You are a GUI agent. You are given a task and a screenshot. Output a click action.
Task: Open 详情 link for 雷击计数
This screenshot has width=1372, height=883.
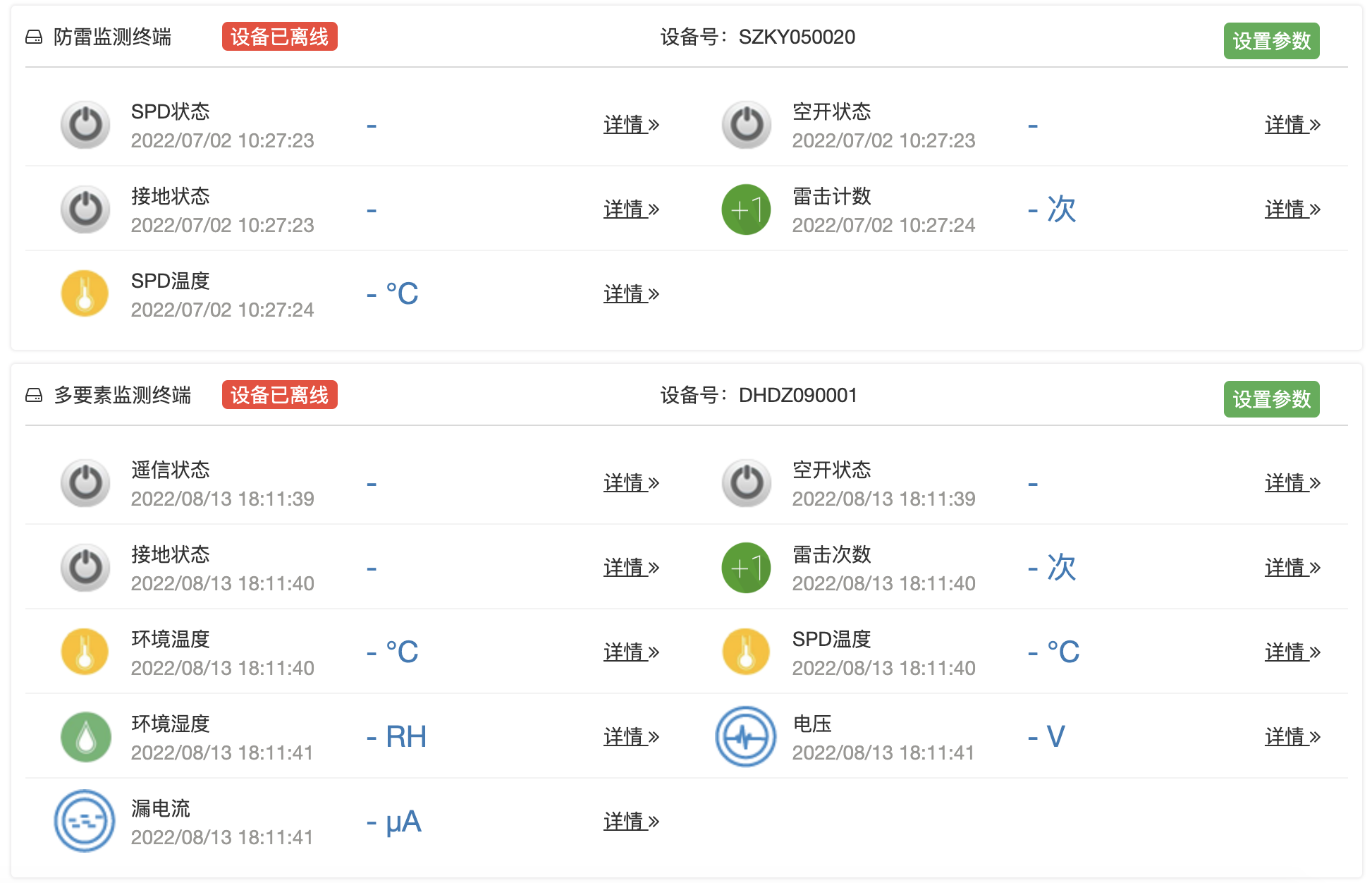(1292, 210)
